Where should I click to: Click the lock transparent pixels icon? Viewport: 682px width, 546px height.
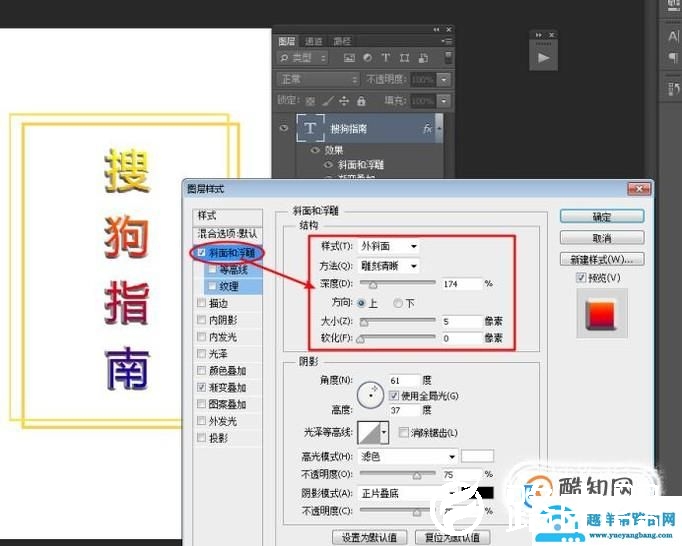tap(310, 101)
